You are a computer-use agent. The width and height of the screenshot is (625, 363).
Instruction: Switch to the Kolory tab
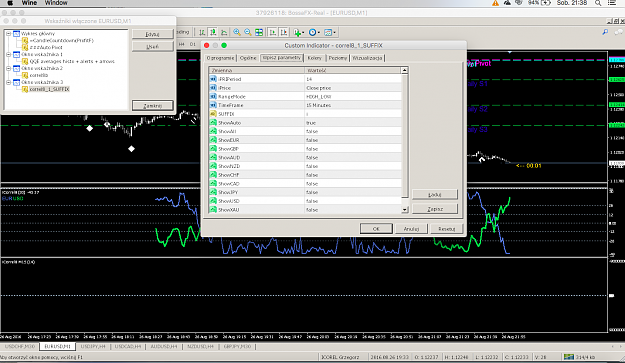pos(314,58)
